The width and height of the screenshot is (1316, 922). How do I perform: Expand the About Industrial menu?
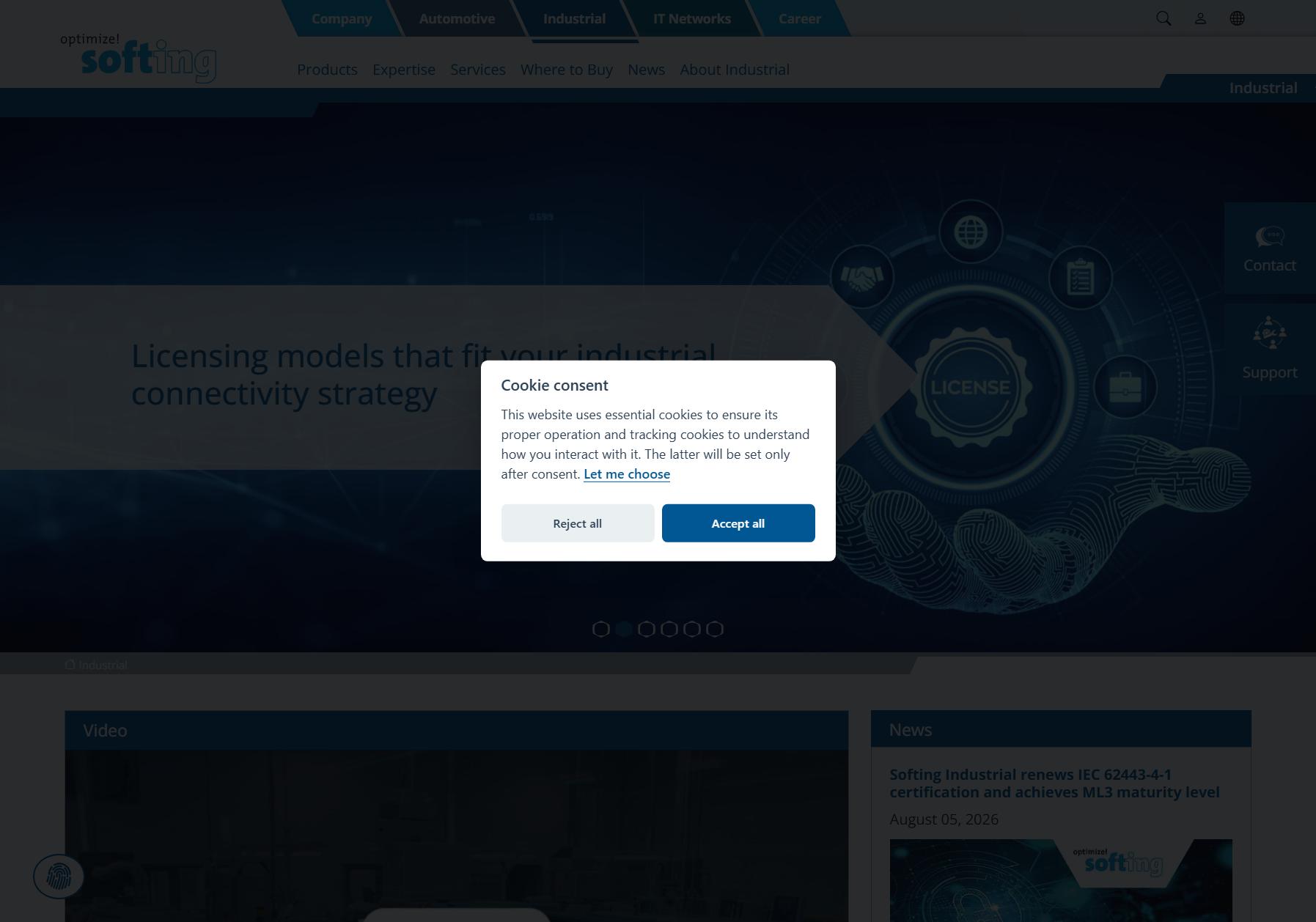tap(735, 70)
